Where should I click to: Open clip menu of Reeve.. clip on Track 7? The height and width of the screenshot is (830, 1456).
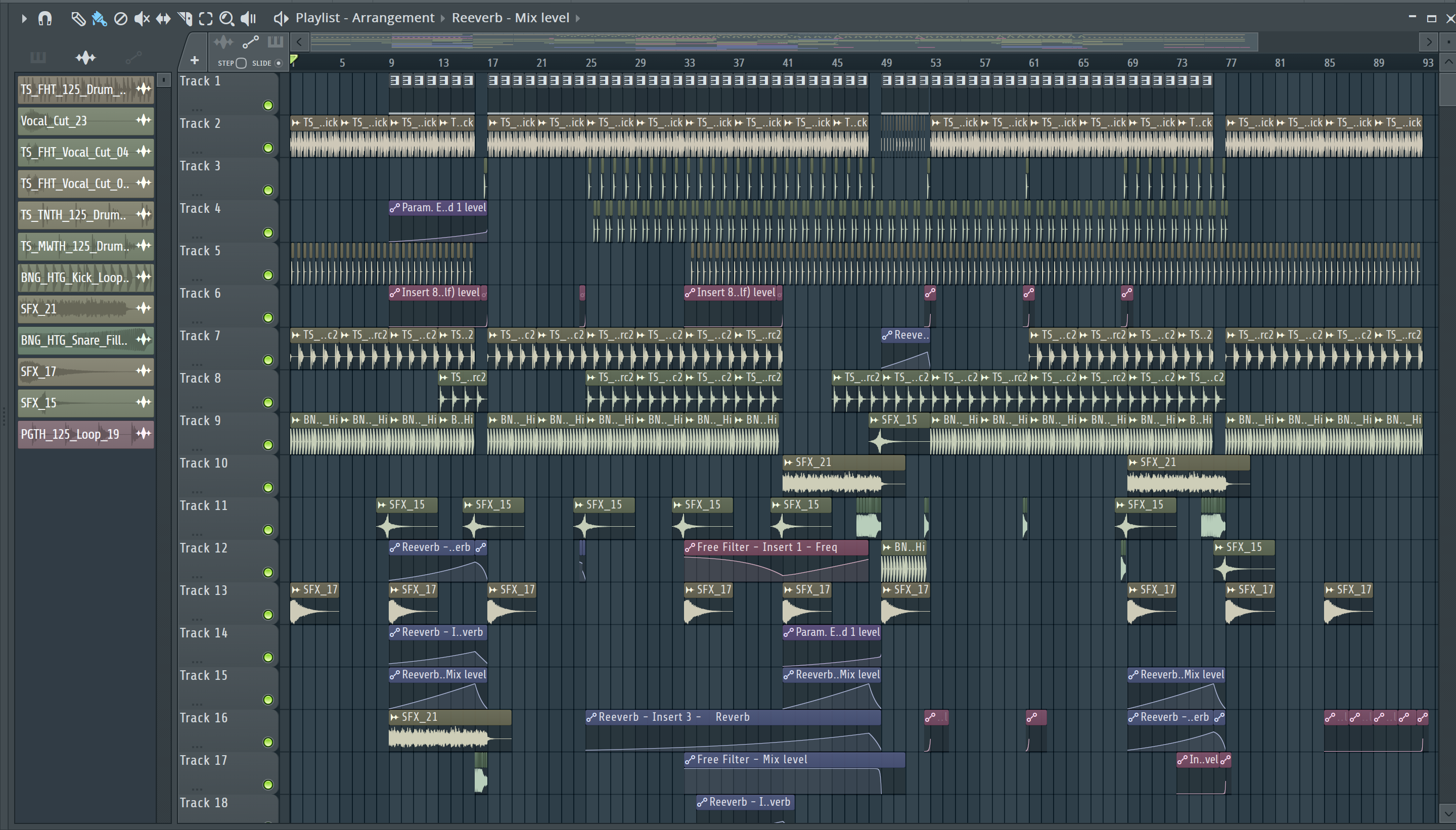887,336
